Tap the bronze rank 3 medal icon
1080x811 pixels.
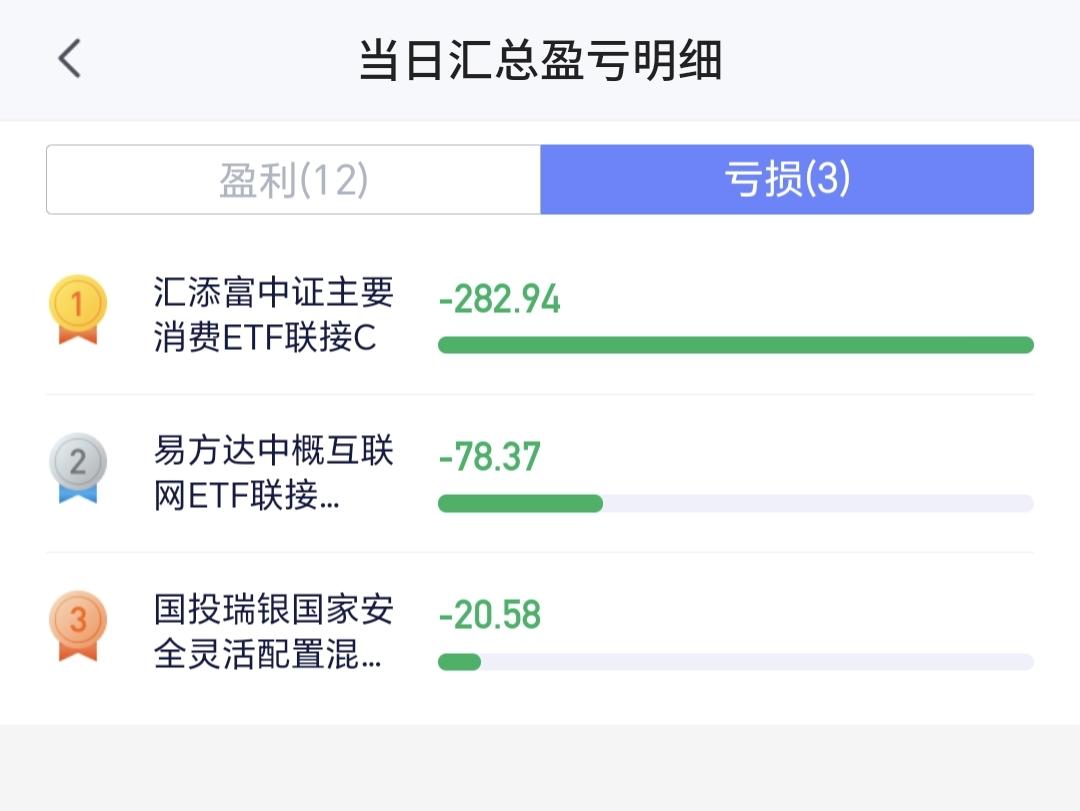[x=78, y=626]
